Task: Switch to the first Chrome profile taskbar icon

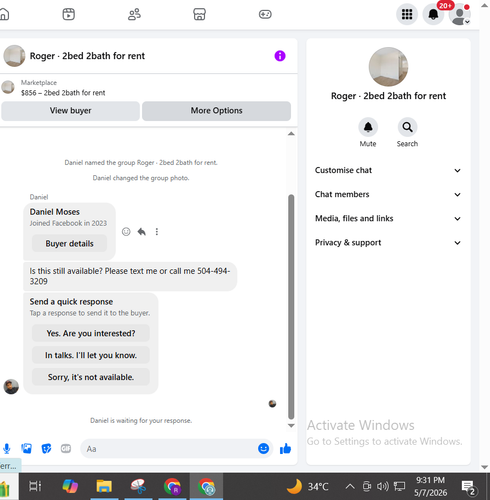Action: [172, 486]
